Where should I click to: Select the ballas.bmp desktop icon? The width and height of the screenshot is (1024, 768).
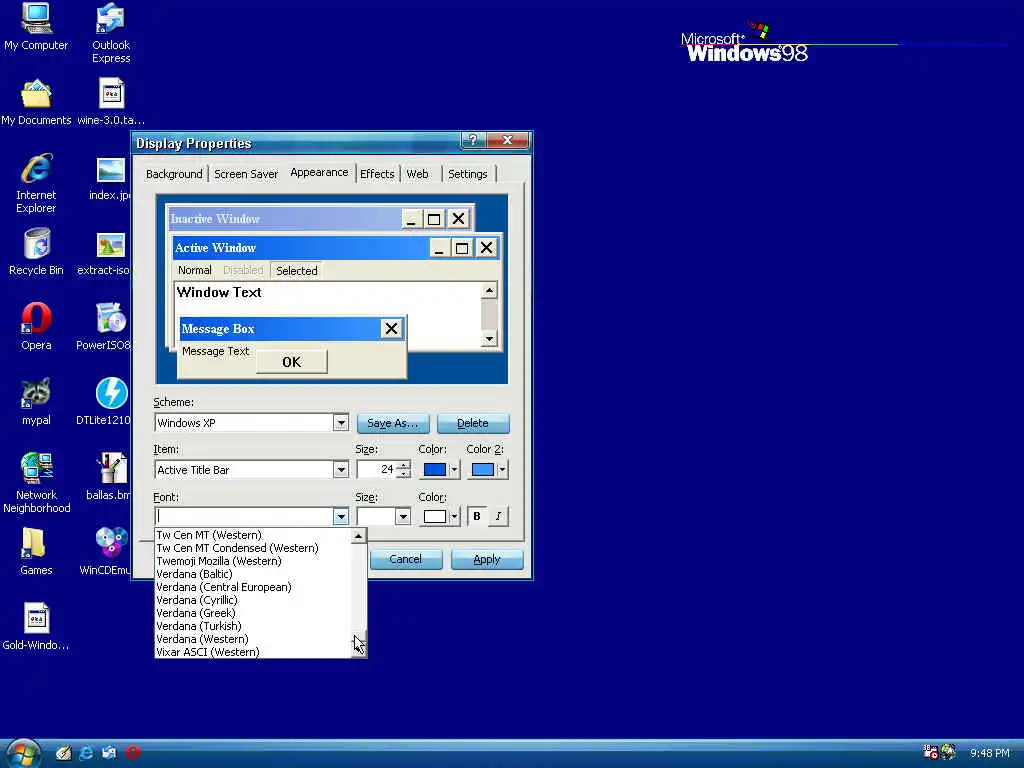(108, 477)
